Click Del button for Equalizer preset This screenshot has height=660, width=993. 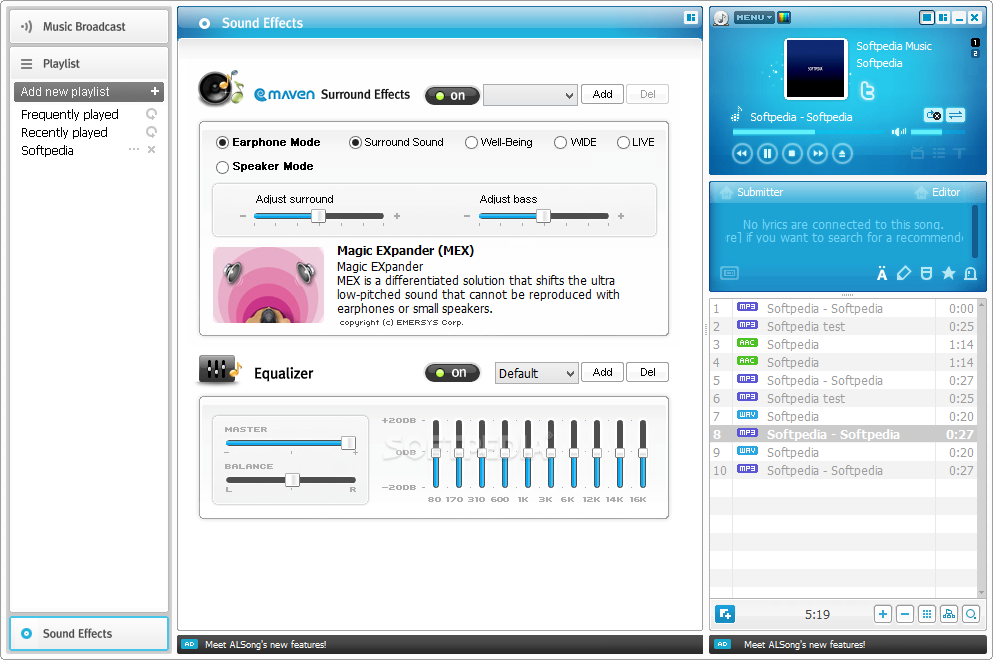pos(647,372)
